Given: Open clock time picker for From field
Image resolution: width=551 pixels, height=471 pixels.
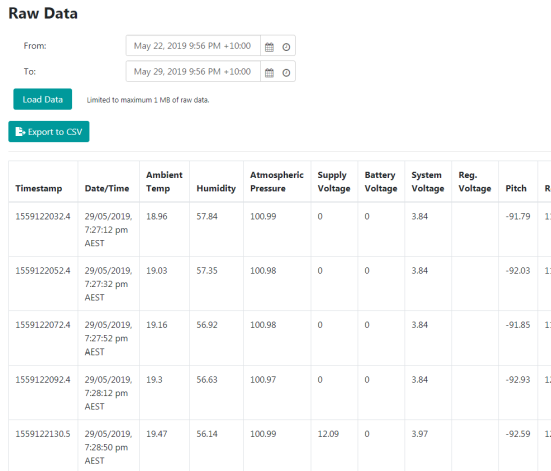Looking at the screenshot, I should (286, 47).
